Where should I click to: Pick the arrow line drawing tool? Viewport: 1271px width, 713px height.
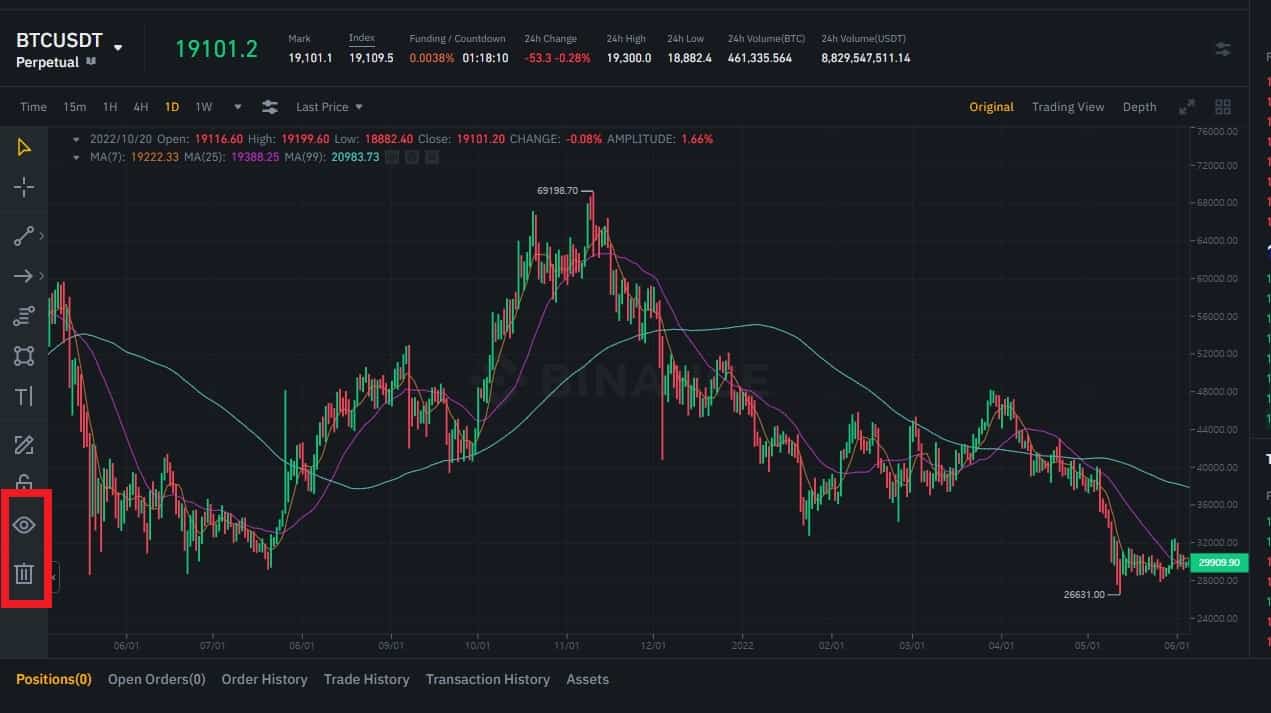(24, 276)
